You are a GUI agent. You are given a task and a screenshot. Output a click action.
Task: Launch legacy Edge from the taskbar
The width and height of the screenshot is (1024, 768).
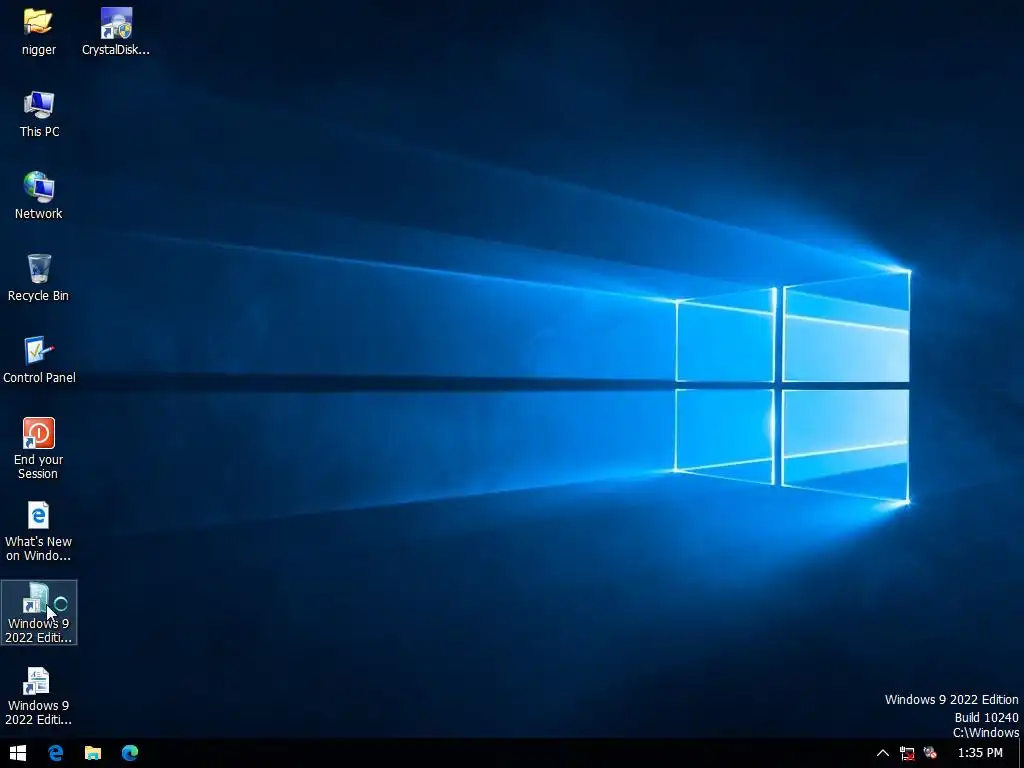56,753
